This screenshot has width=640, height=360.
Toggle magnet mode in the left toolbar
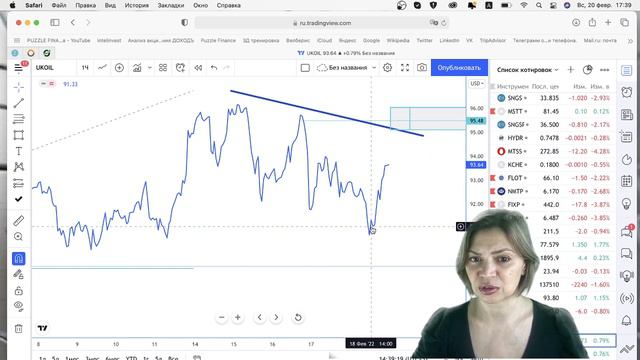18,258
